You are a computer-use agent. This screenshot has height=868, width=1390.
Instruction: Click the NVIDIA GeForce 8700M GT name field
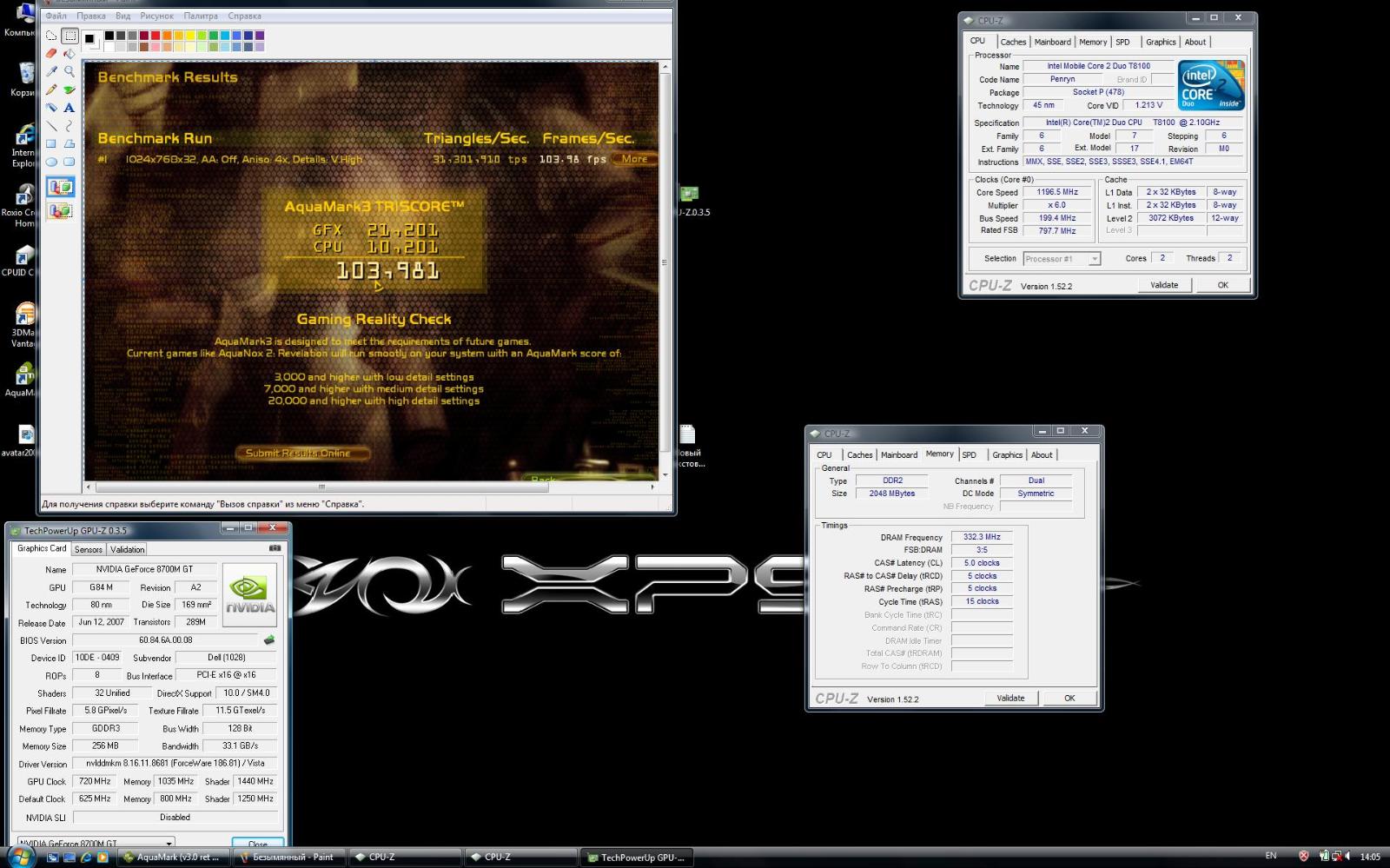[144, 570]
